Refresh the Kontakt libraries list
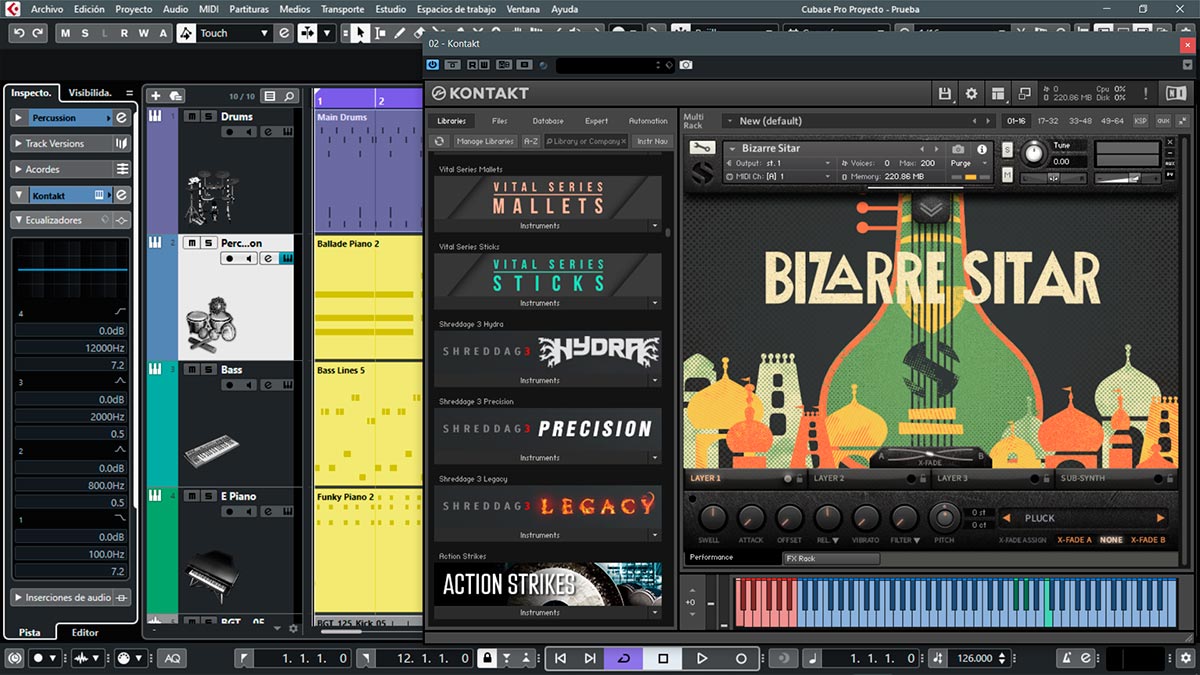This screenshot has width=1200, height=675. (x=439, y=142)
